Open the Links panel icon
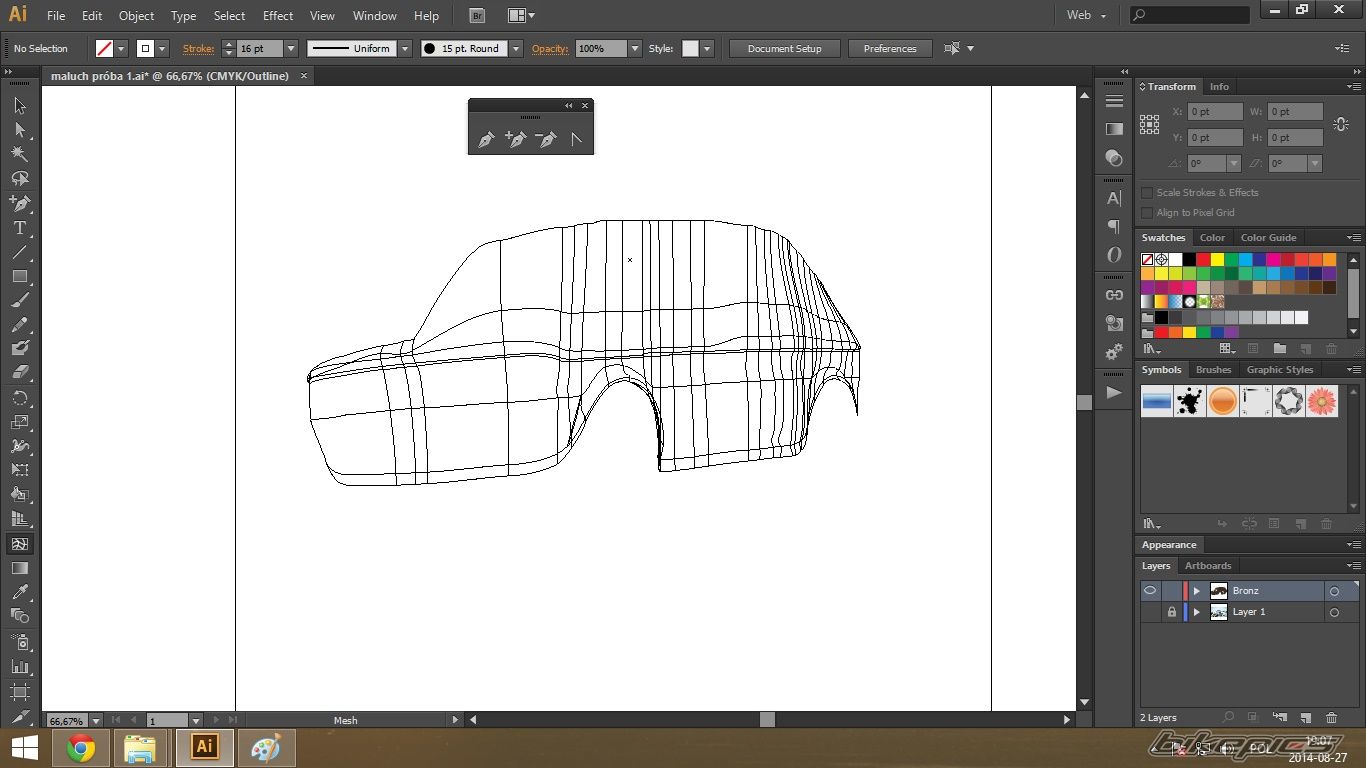1366x768 pixels. (1114, 295)
